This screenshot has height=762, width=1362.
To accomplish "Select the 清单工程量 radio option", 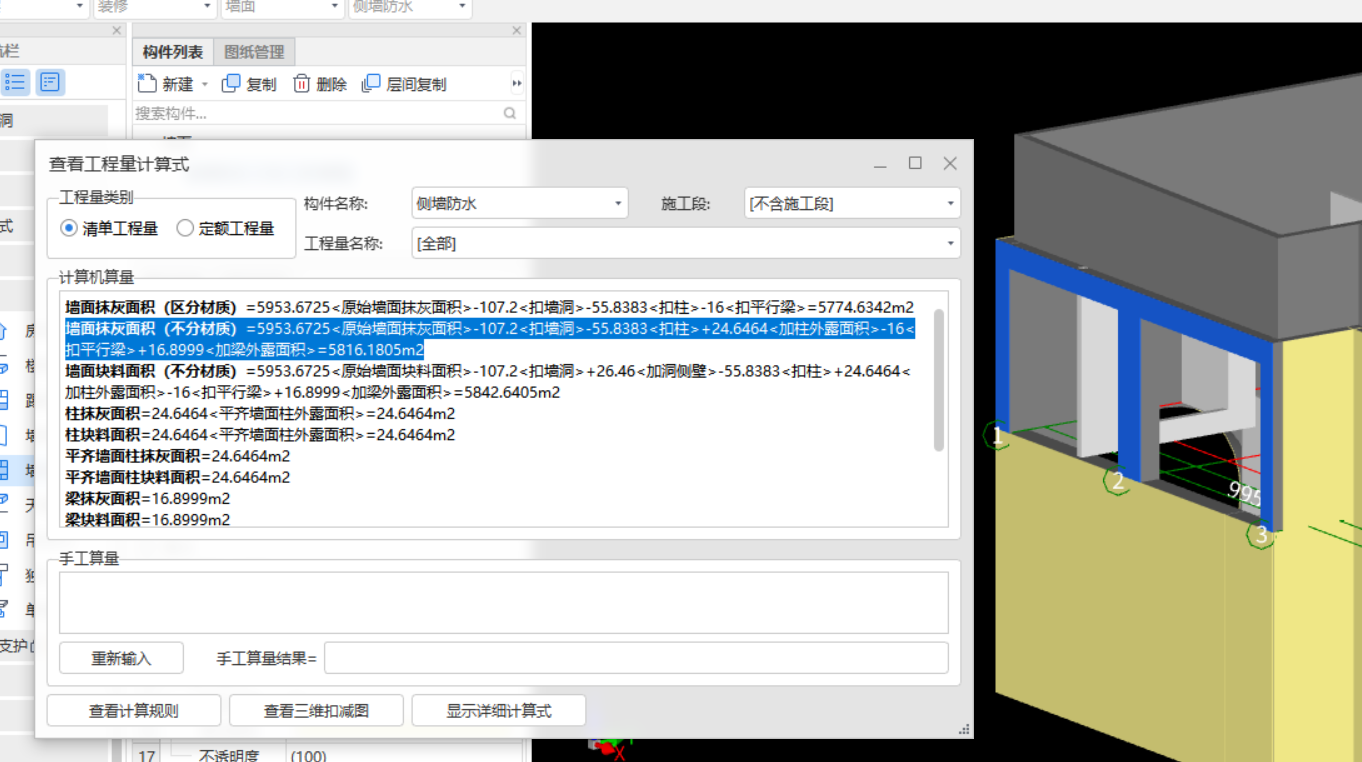I will 110,228.
